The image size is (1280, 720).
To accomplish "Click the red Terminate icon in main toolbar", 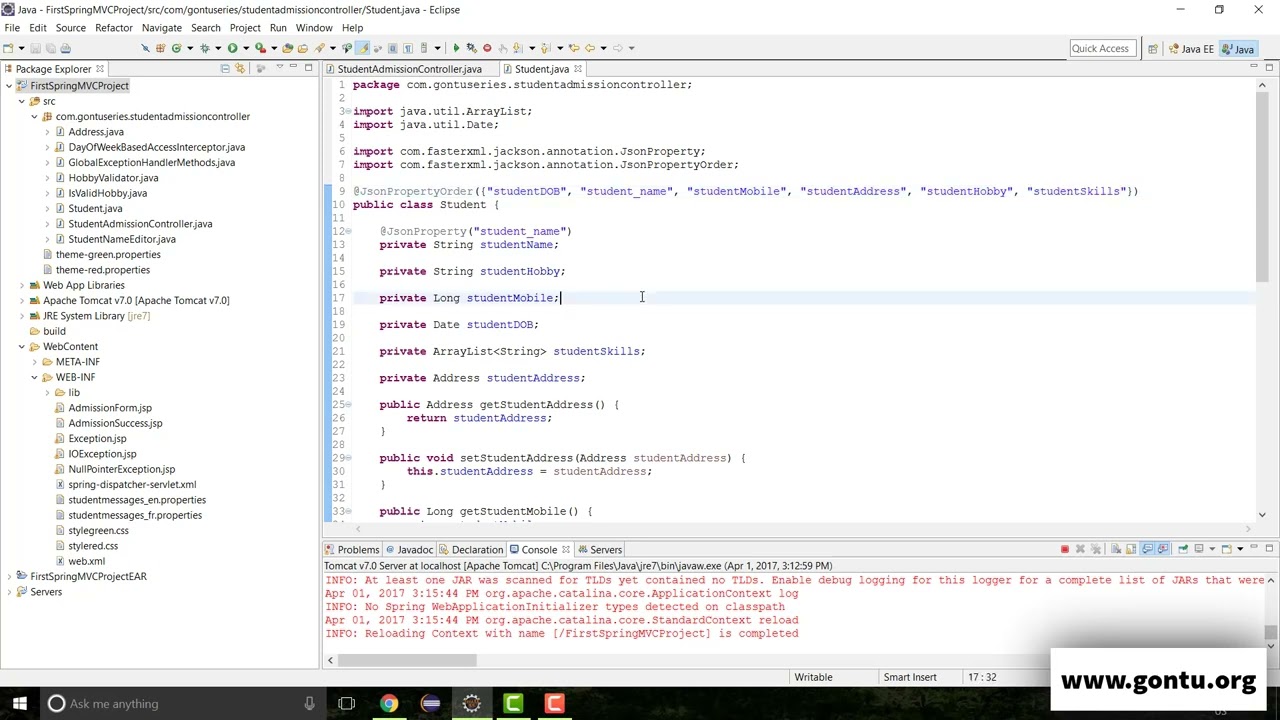I will tap(487, 48).
